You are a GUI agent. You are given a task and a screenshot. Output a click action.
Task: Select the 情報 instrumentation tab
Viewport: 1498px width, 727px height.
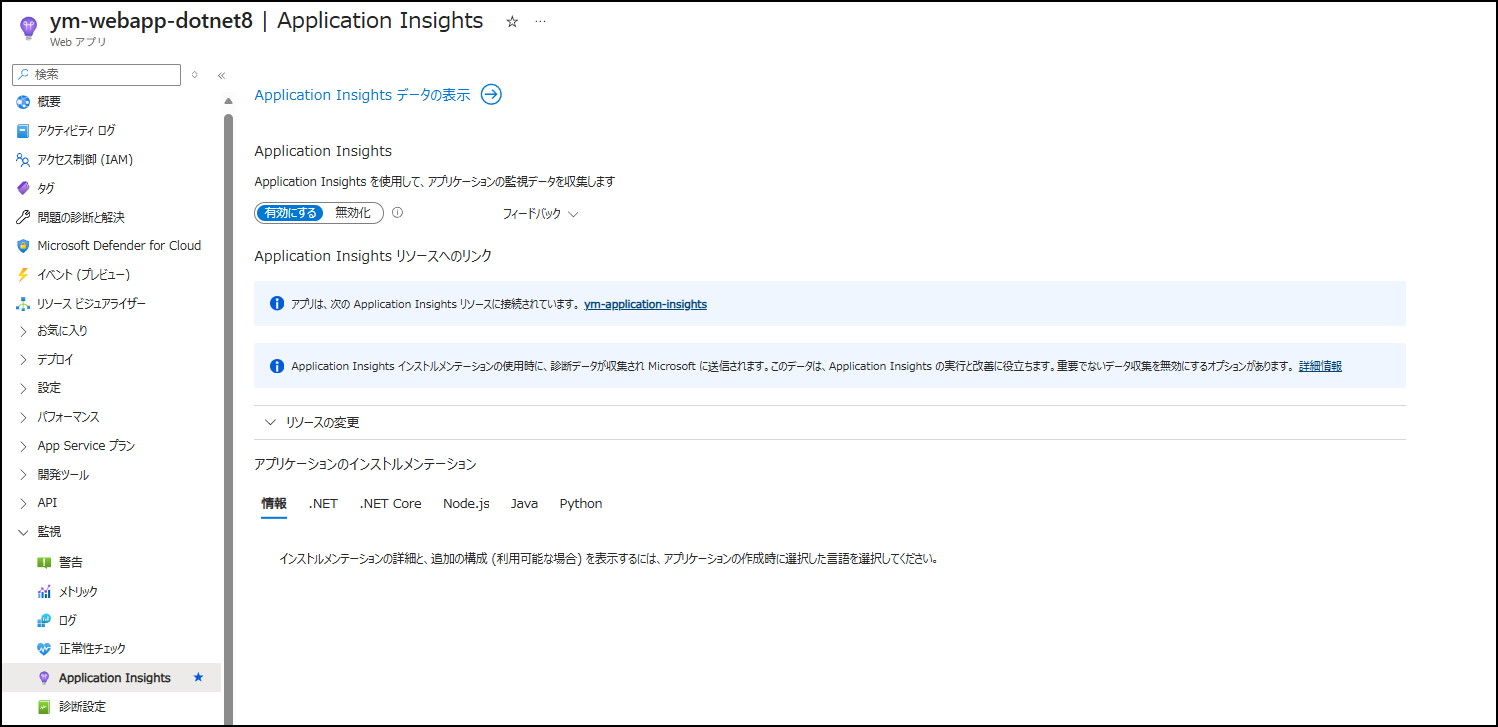[x=274, y=504]
